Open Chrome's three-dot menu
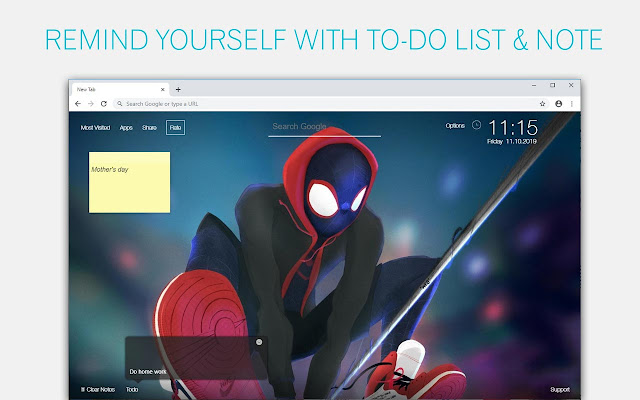640x400 pixels. 572,104
